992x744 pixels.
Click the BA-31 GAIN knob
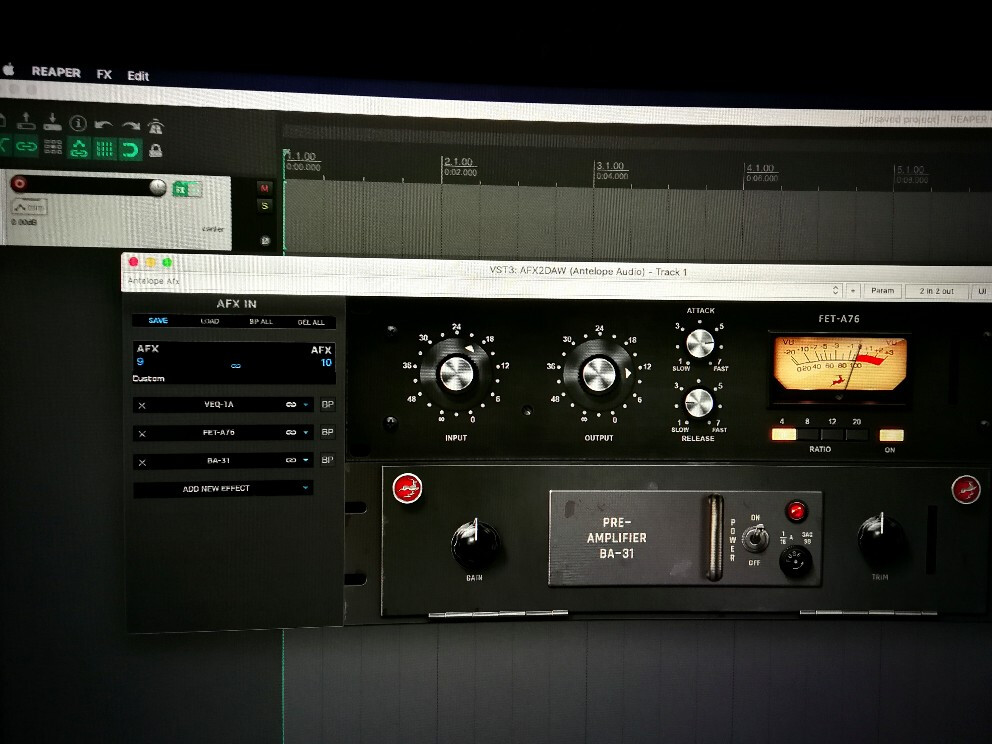pyautogui.click(x=475, y=543)
